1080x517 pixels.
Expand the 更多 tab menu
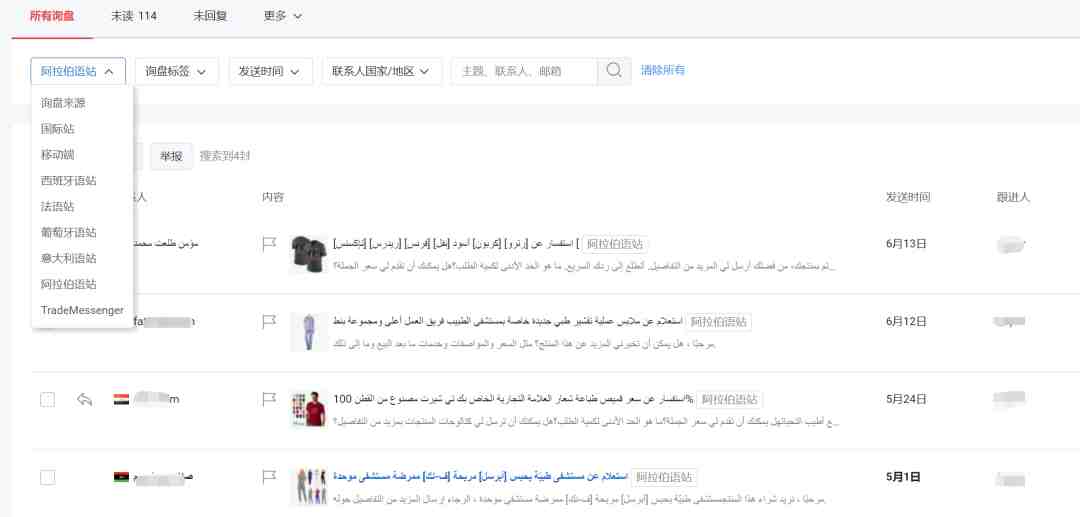[x=283, y=16]
